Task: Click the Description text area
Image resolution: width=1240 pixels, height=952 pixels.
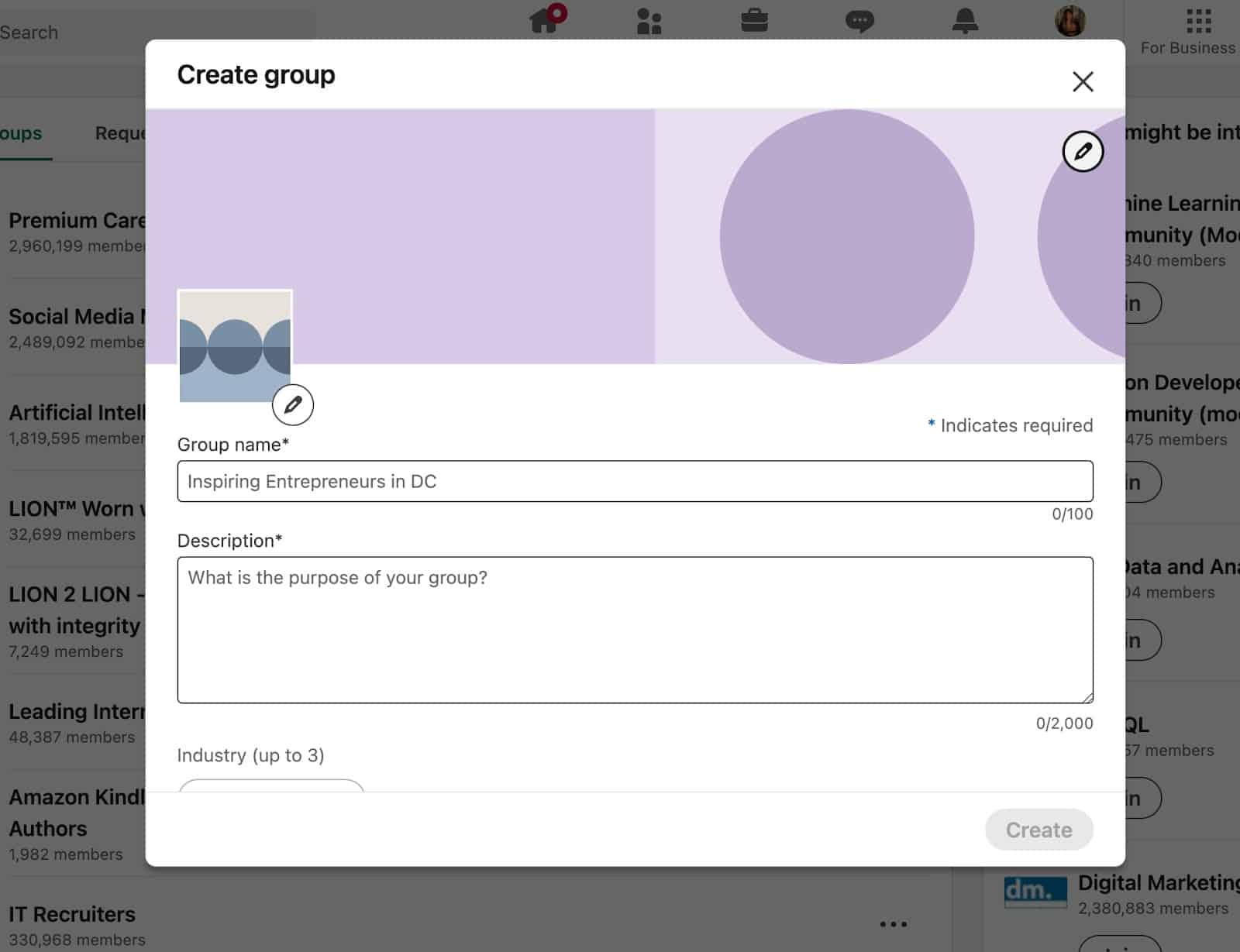Action: tap(635, 627)
